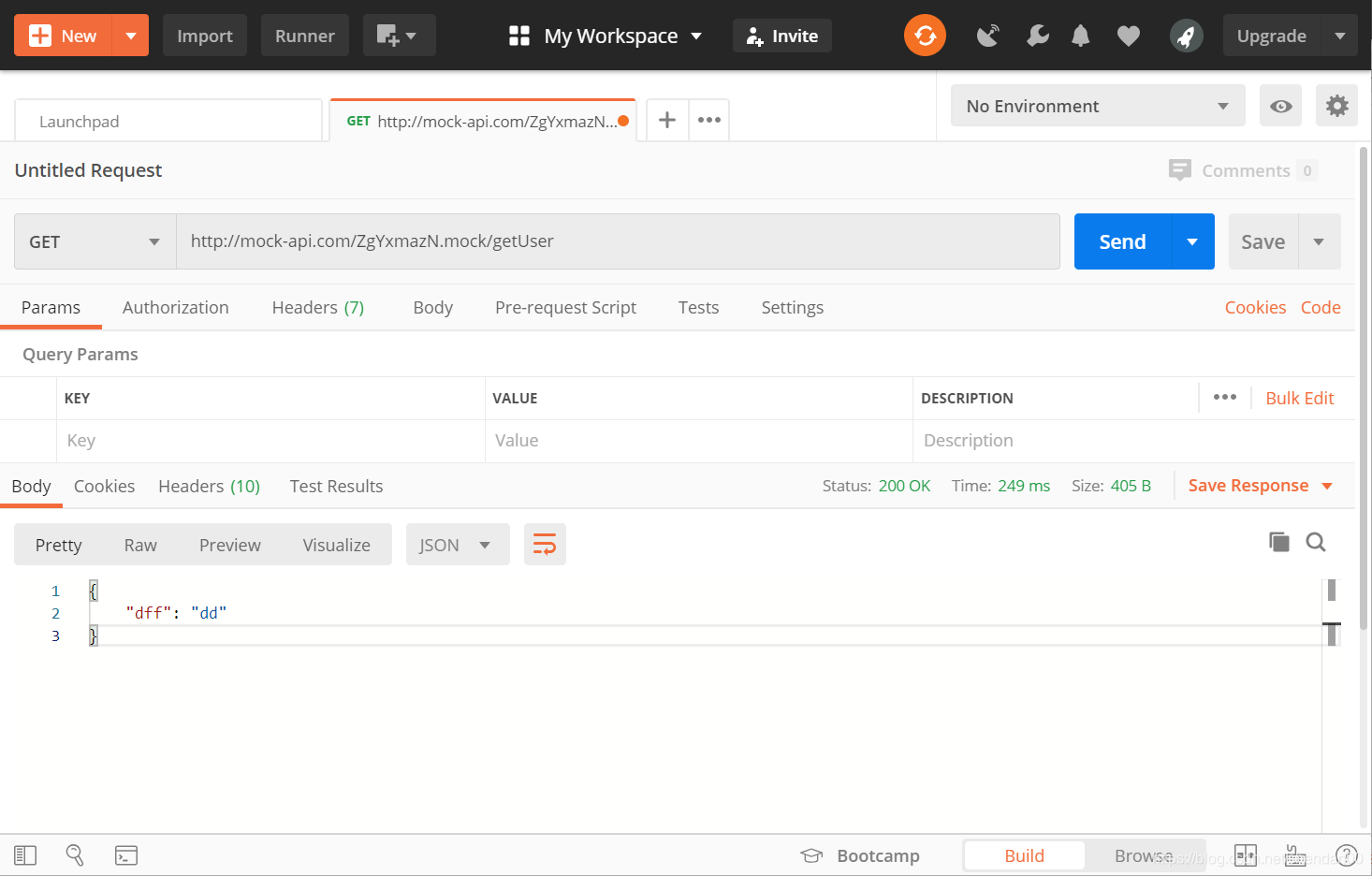Image resolution: width=1372 pixels, height=876 pixels.
Task: Open the GET method dropdown
Action: click(x=95, y=241)
